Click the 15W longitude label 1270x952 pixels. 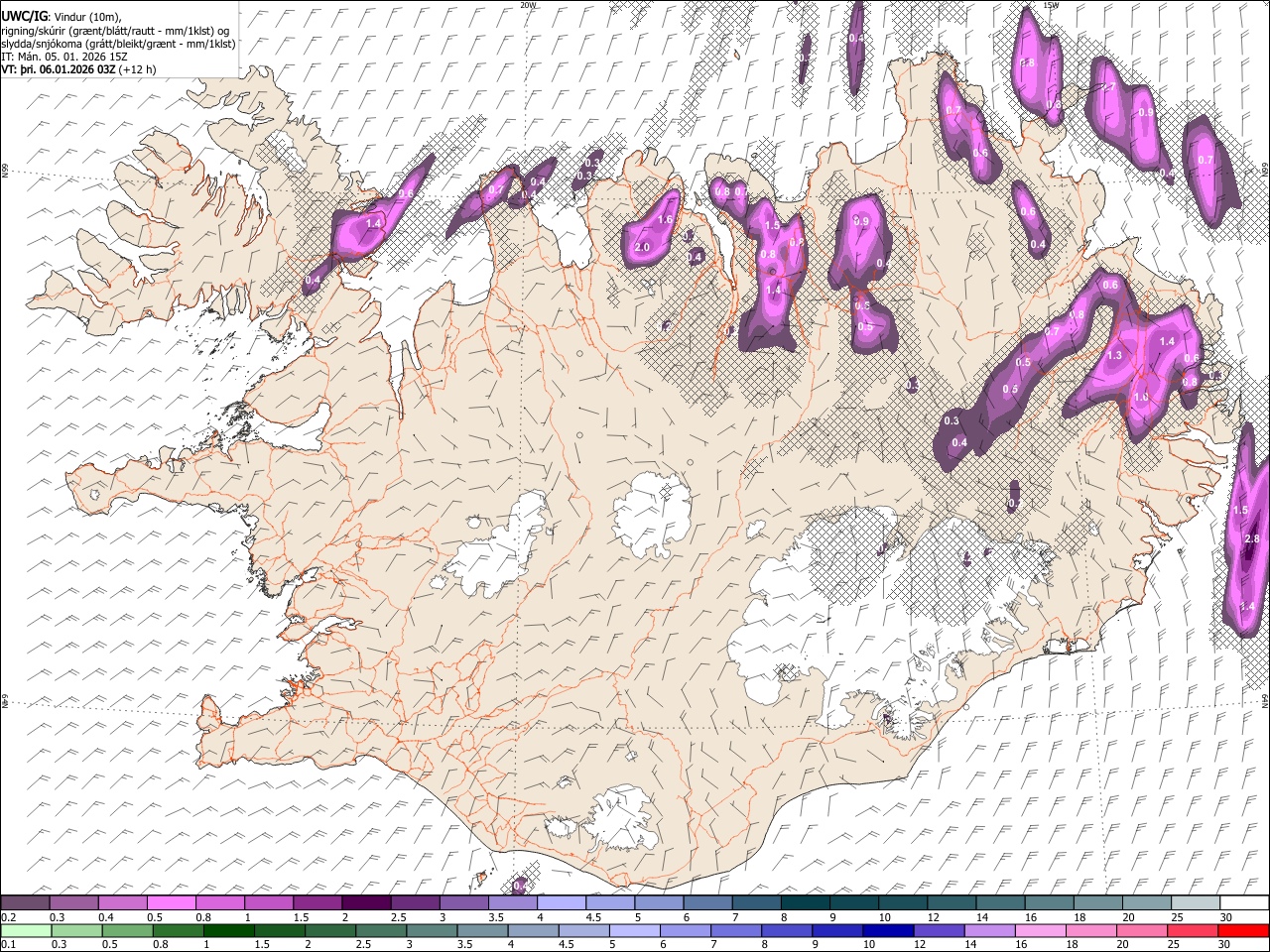click(x=1051, y=5)
